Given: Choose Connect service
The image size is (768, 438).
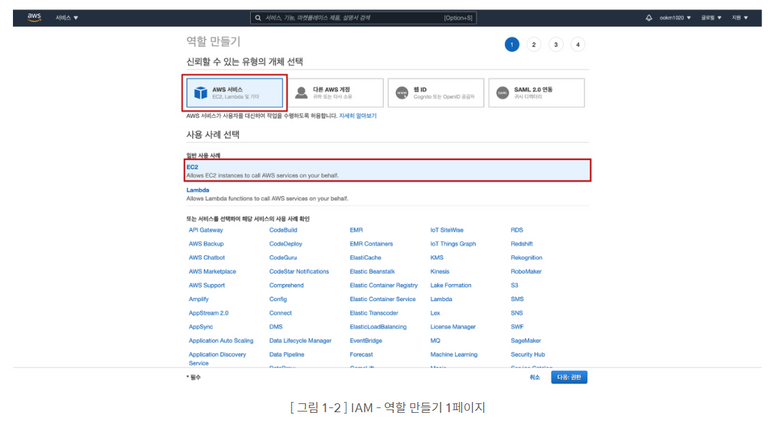Looking at the screenshot, I should [280, 313].
